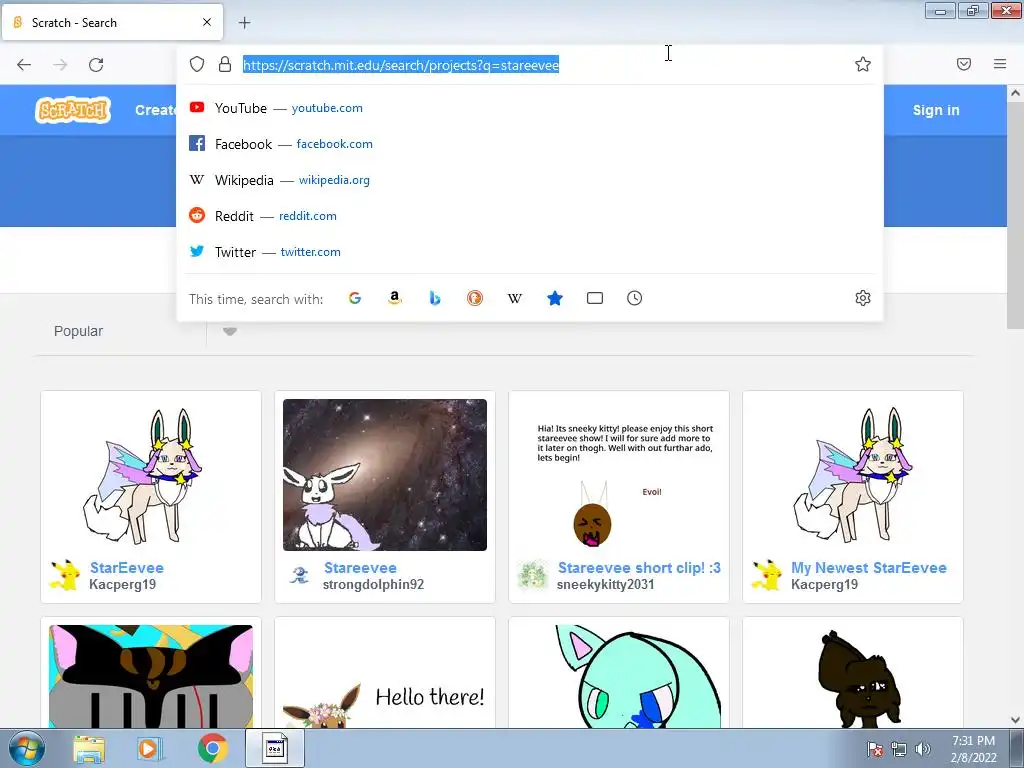This screenshot has width=1024, height=768.
Task: Close the Scratch - Search tab
Action: (x=207, y=22)
